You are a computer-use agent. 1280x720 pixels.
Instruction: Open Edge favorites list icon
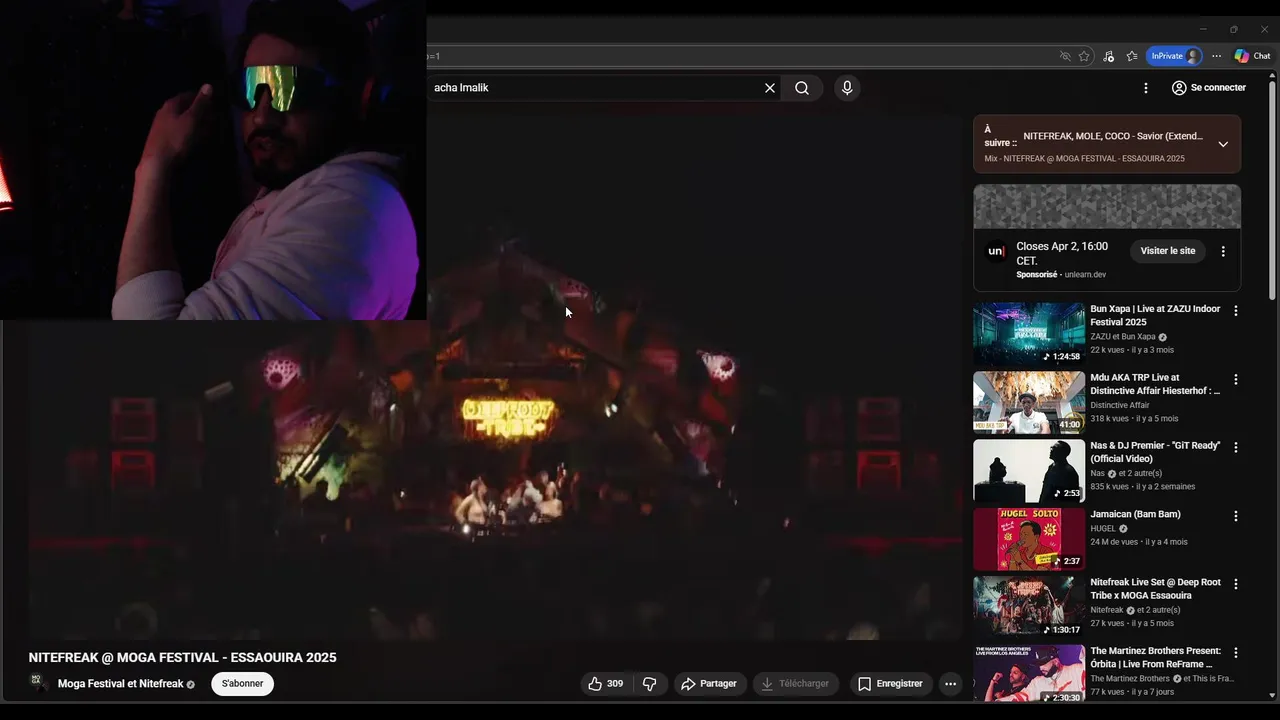1132,56
